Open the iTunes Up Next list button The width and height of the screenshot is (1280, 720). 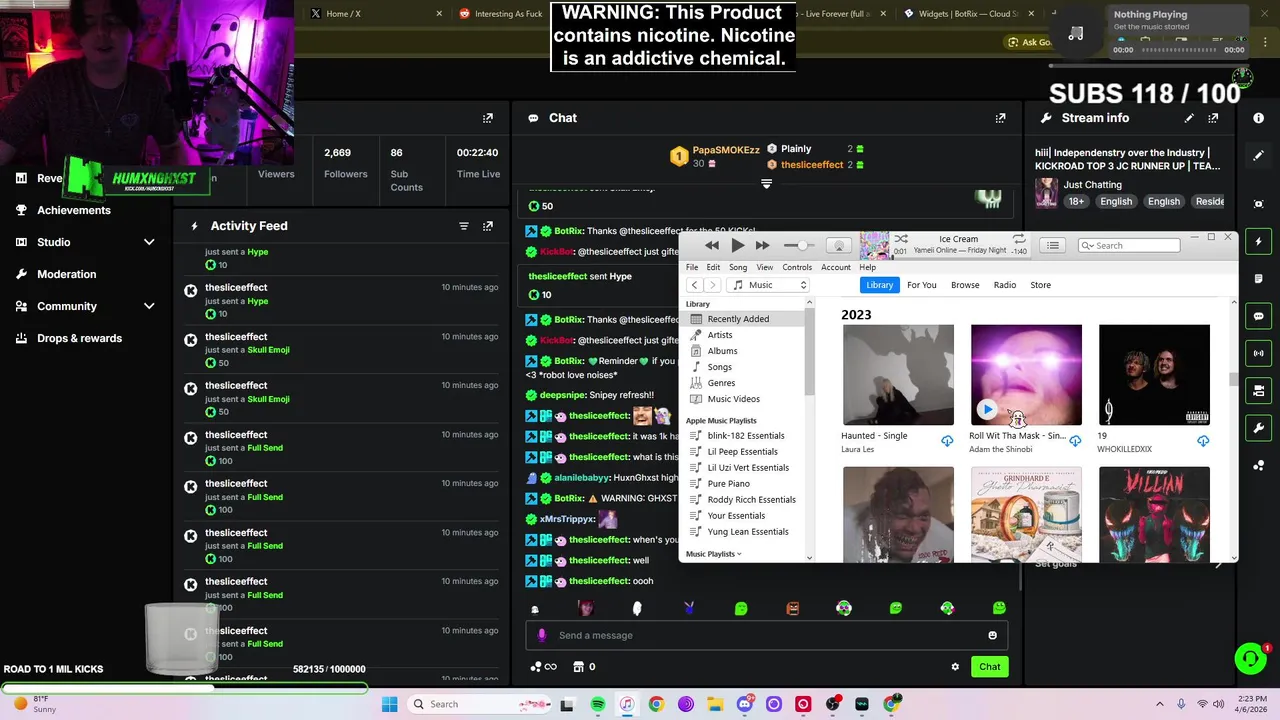tap(1053, 245)
